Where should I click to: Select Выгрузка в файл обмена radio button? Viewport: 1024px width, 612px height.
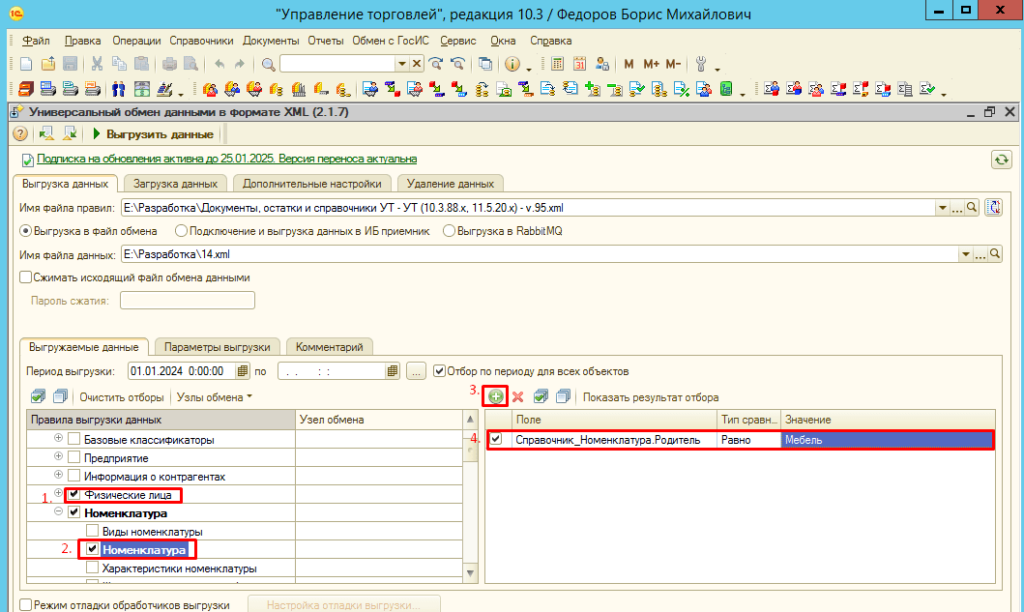click(26, 231)
